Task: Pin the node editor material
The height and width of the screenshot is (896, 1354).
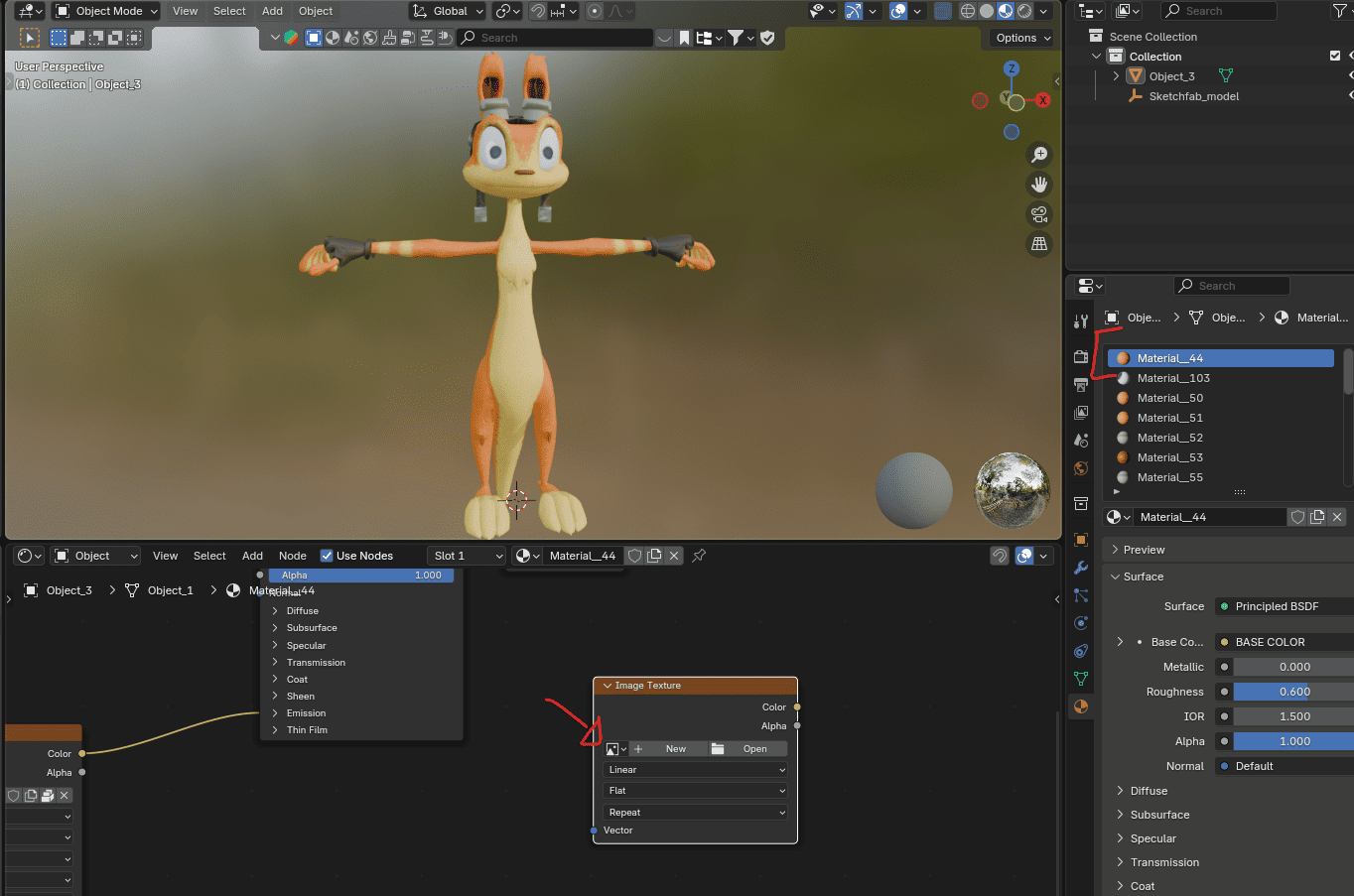Action: point(699,556)
